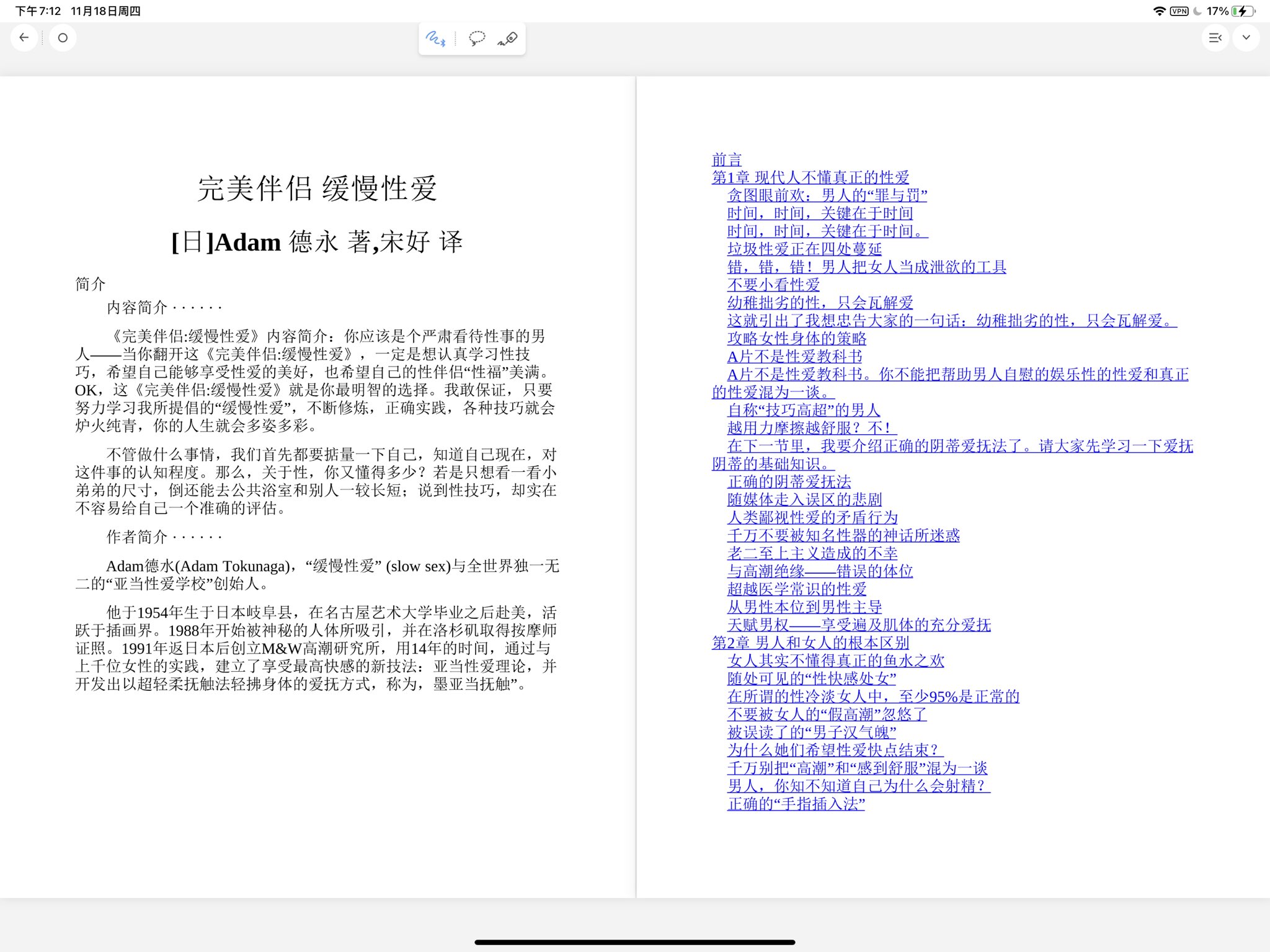Open the 超越医学常识的性爱 entry
Screen dimensions: 1270x952
tap(796, 589)
